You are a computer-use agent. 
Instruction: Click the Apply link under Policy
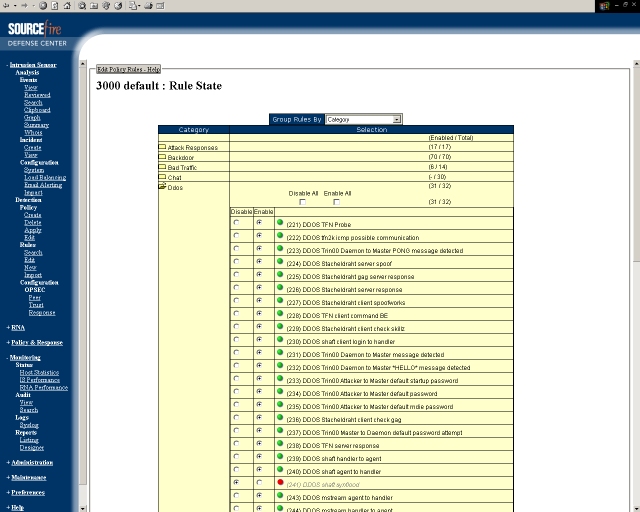click(x=33, y=230)
